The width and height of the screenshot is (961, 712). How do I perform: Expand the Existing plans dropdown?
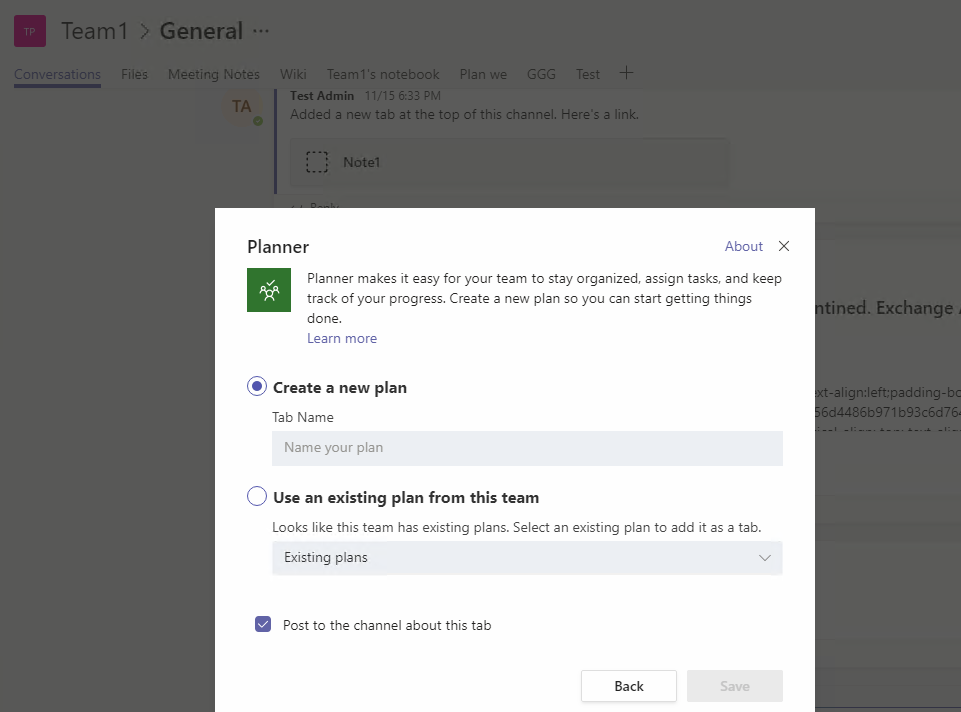(x=527, y=558)
